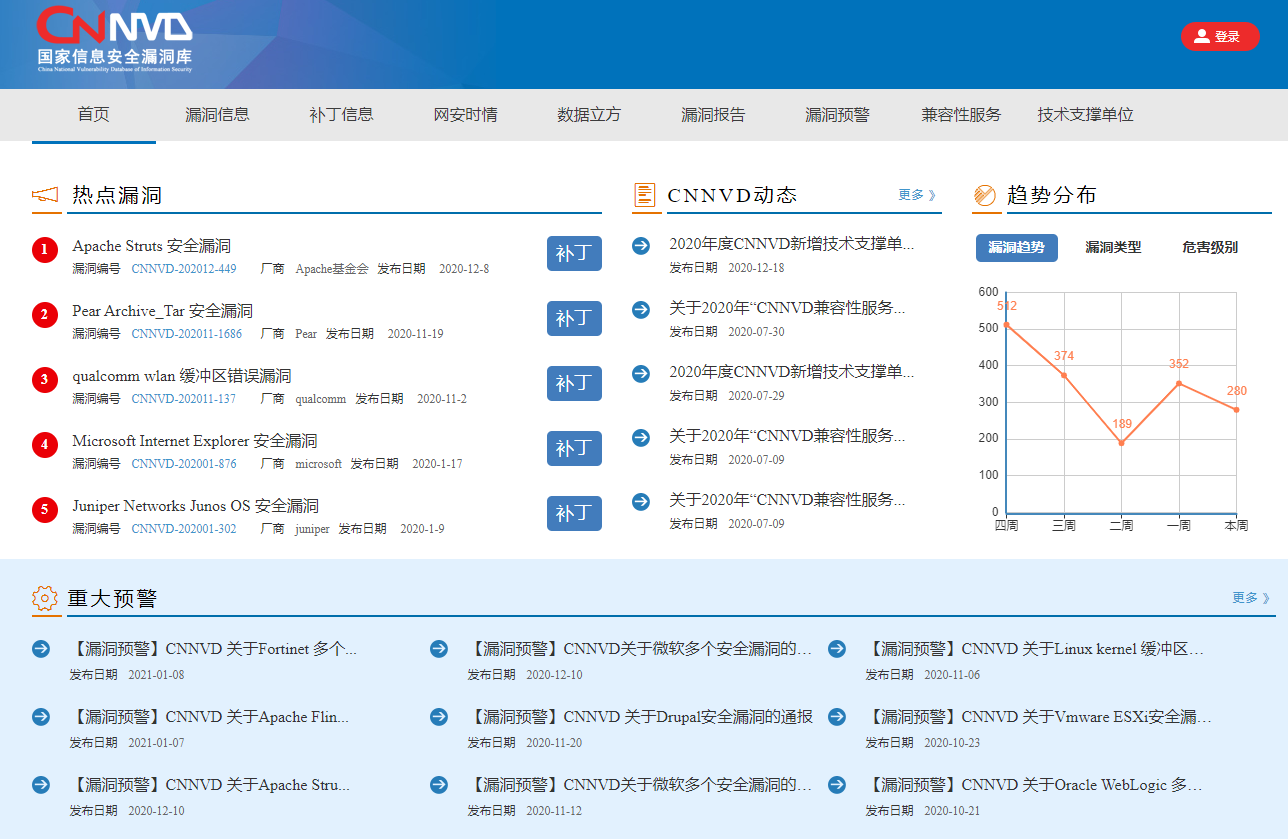The width and height of the screenshot is (1288, 839).
Task: Open Microsoft Internet Explorer 安全漏洞 link
Action: 195,441
